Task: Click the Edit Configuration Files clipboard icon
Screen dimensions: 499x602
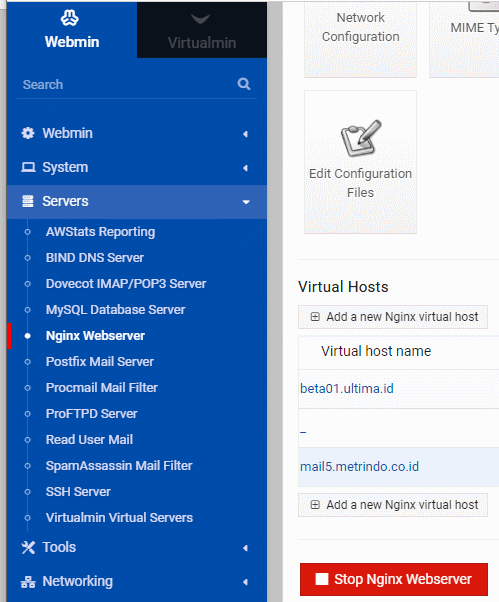Action: click(361, 138)
